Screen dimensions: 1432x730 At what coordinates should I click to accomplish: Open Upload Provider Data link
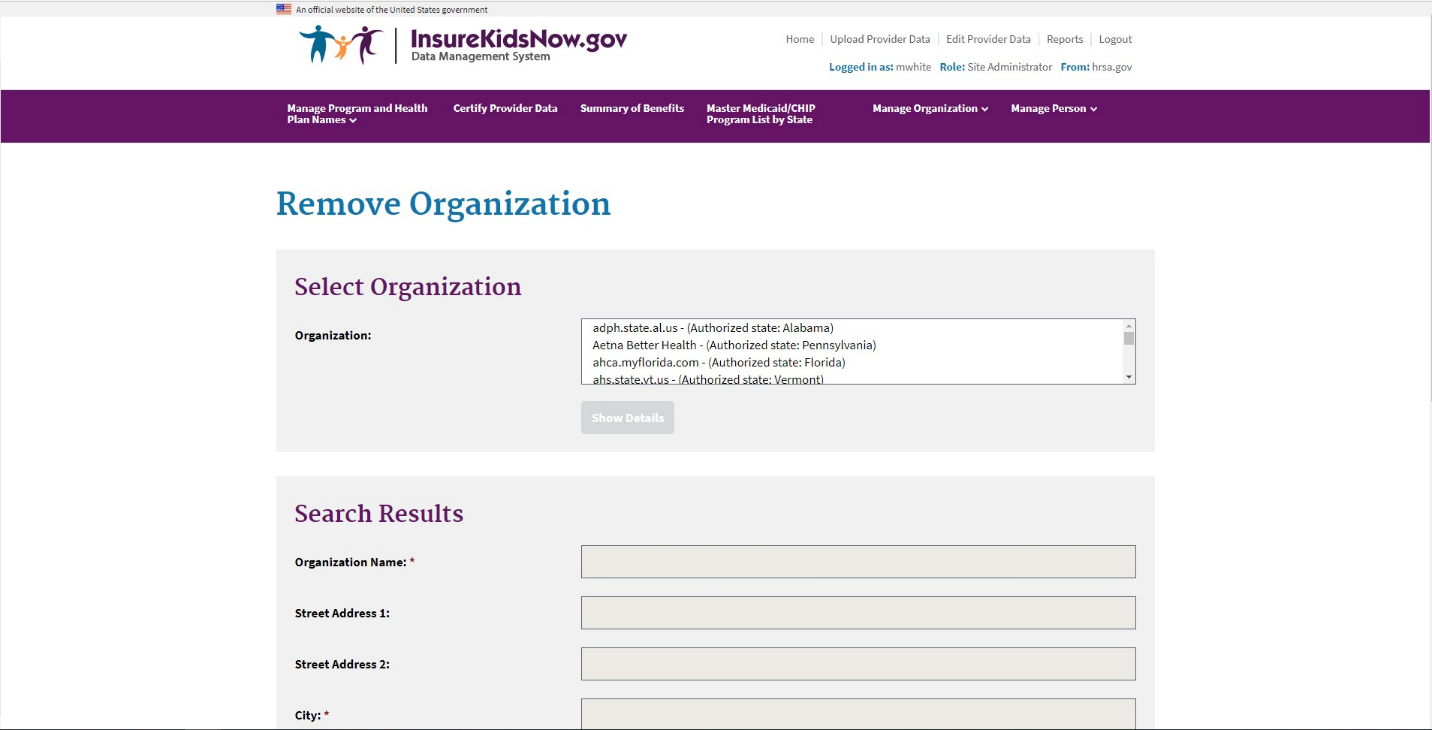(880, 39)
